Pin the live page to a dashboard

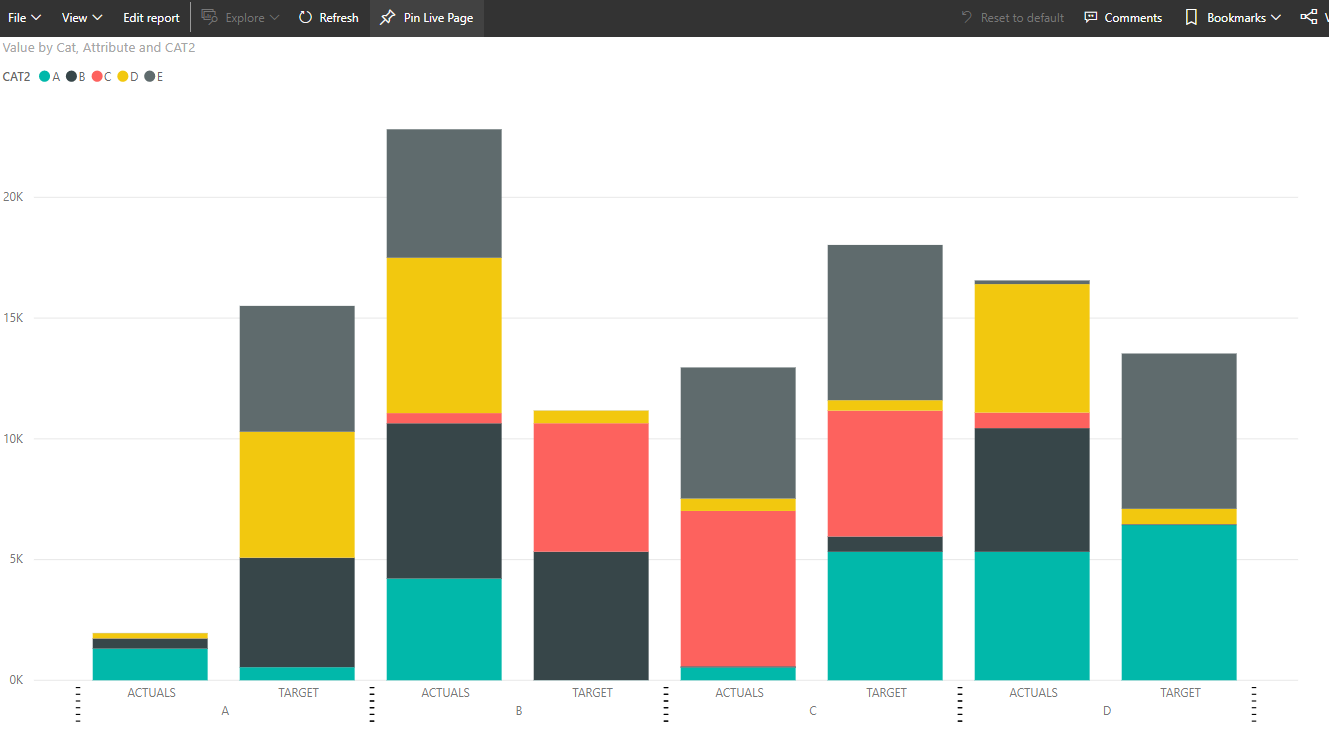point(427,18)
